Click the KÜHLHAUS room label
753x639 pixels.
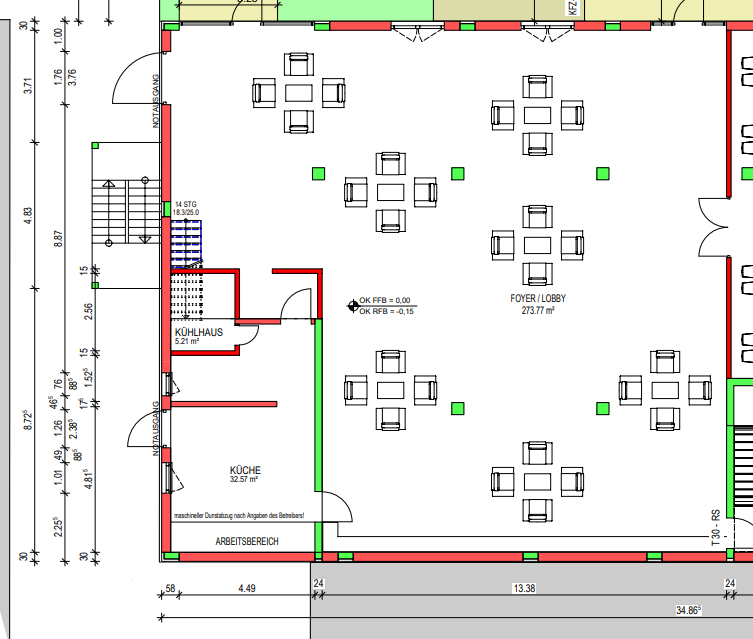pyautogui.click(x=199, y=332)
